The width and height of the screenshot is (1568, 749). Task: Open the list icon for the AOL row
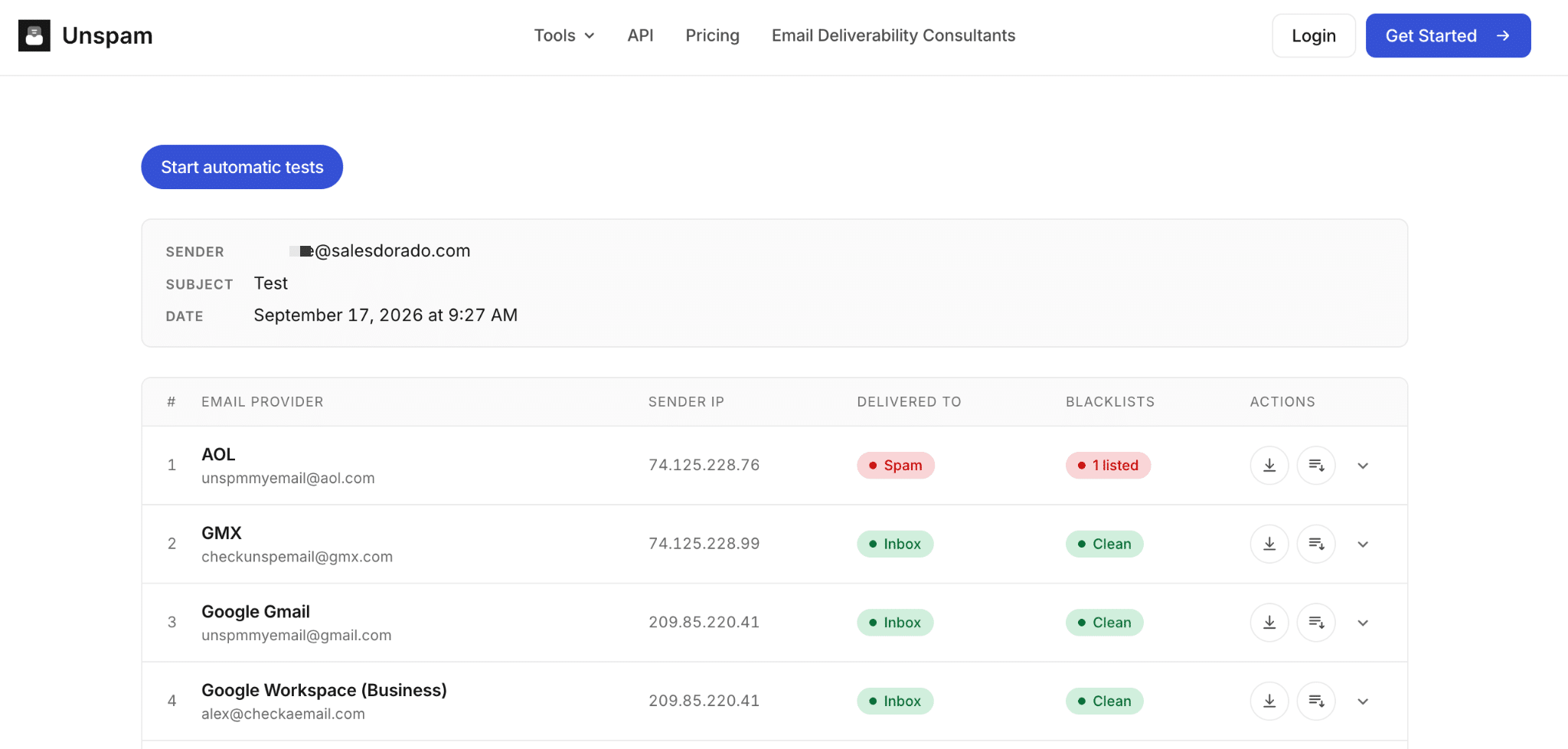click(x=1316, y=466)
